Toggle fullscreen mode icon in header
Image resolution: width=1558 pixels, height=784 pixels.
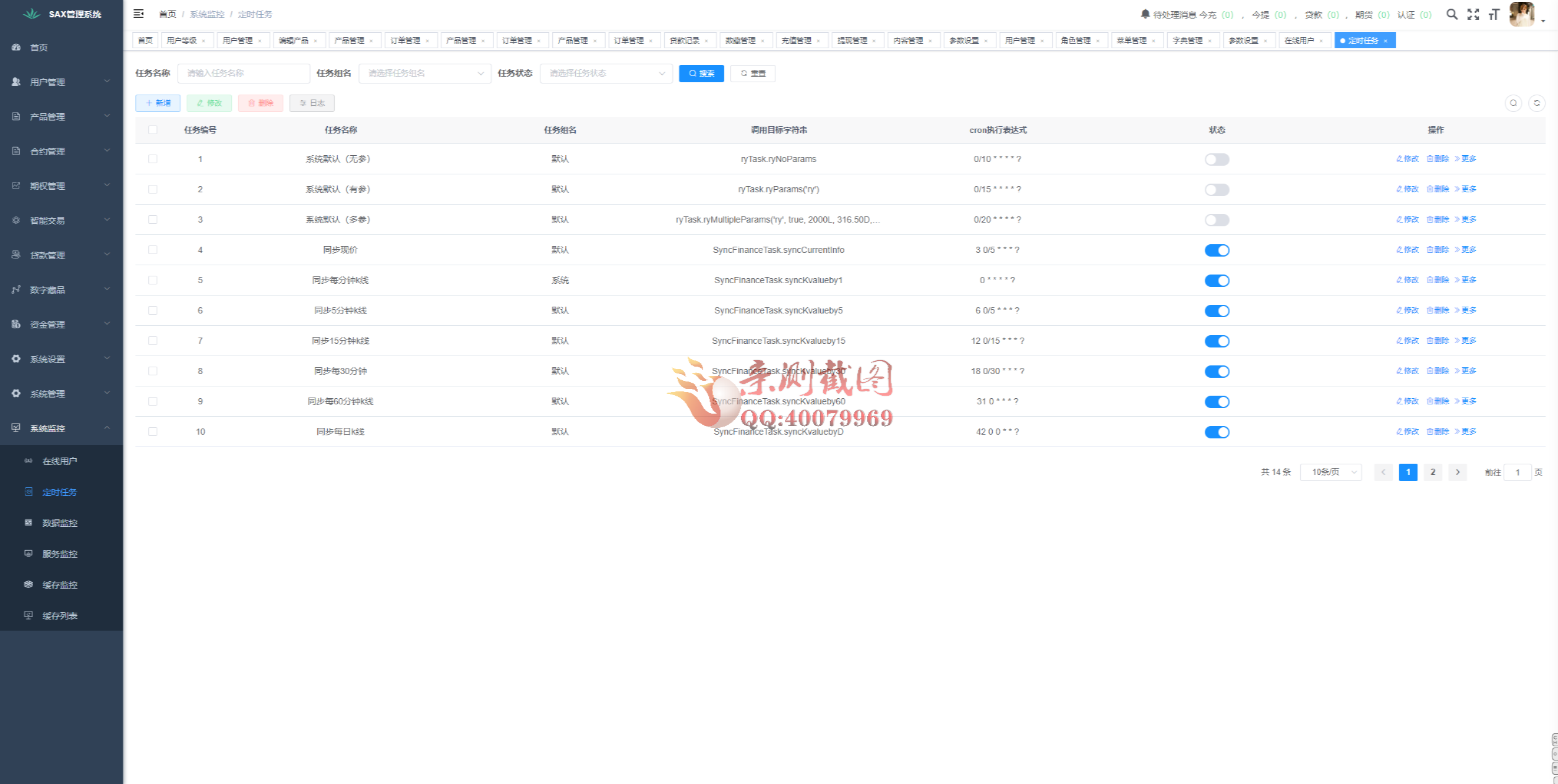[1473, 14]
